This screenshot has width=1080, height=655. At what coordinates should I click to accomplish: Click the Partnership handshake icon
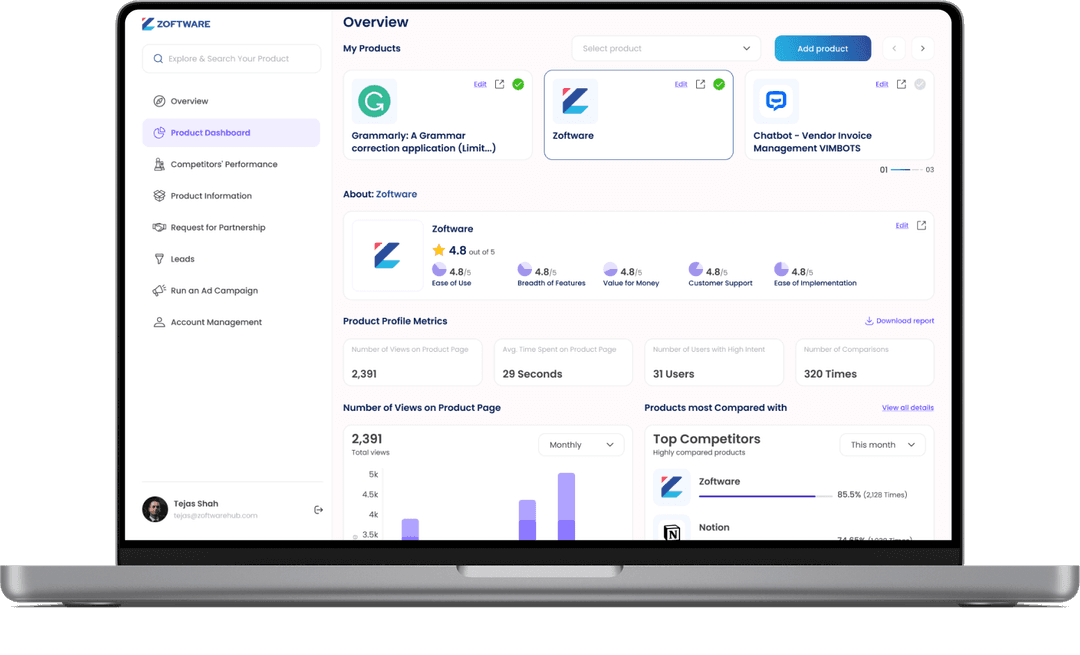point(159,227)
